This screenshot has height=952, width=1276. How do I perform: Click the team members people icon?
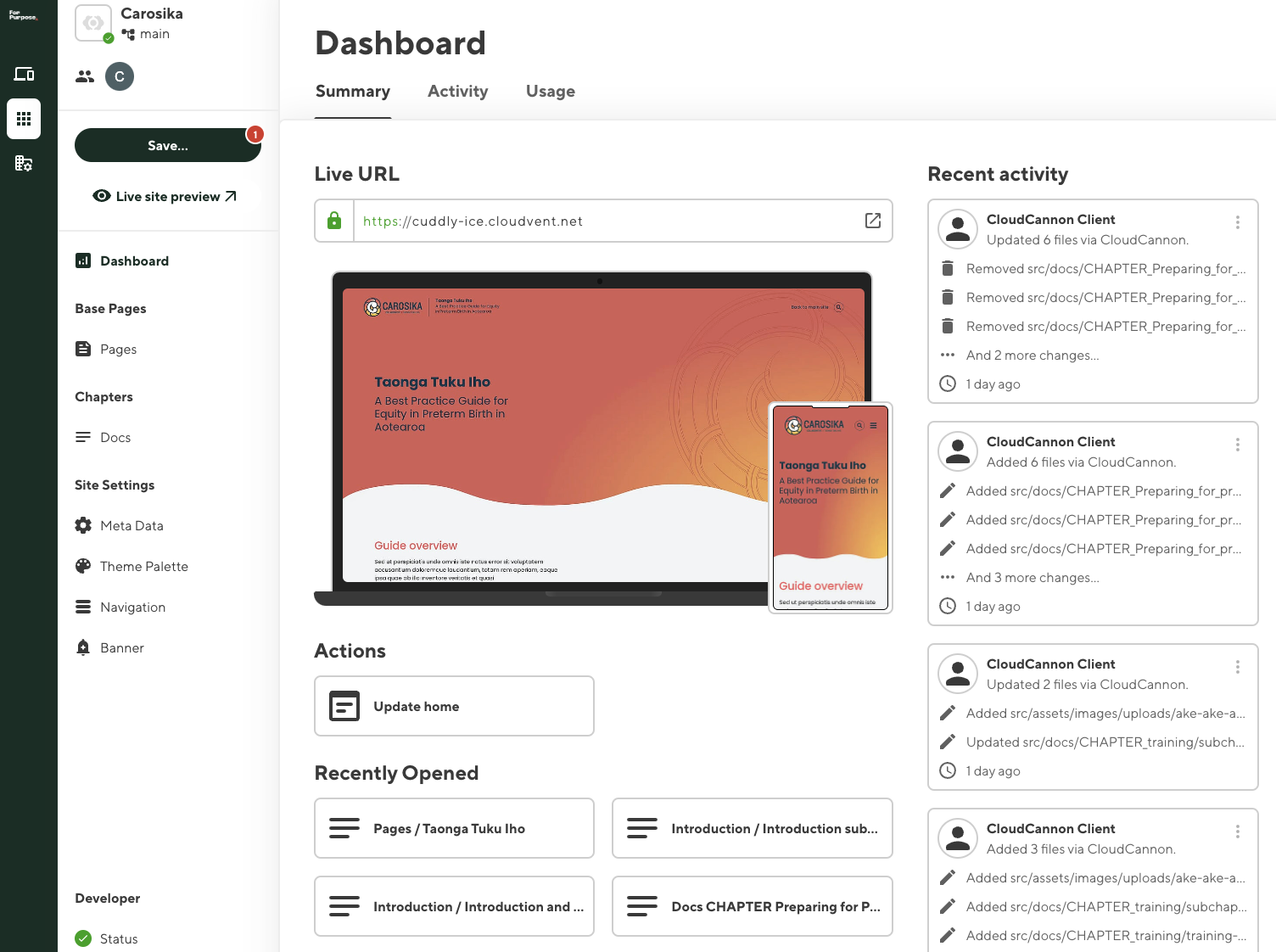85,76
